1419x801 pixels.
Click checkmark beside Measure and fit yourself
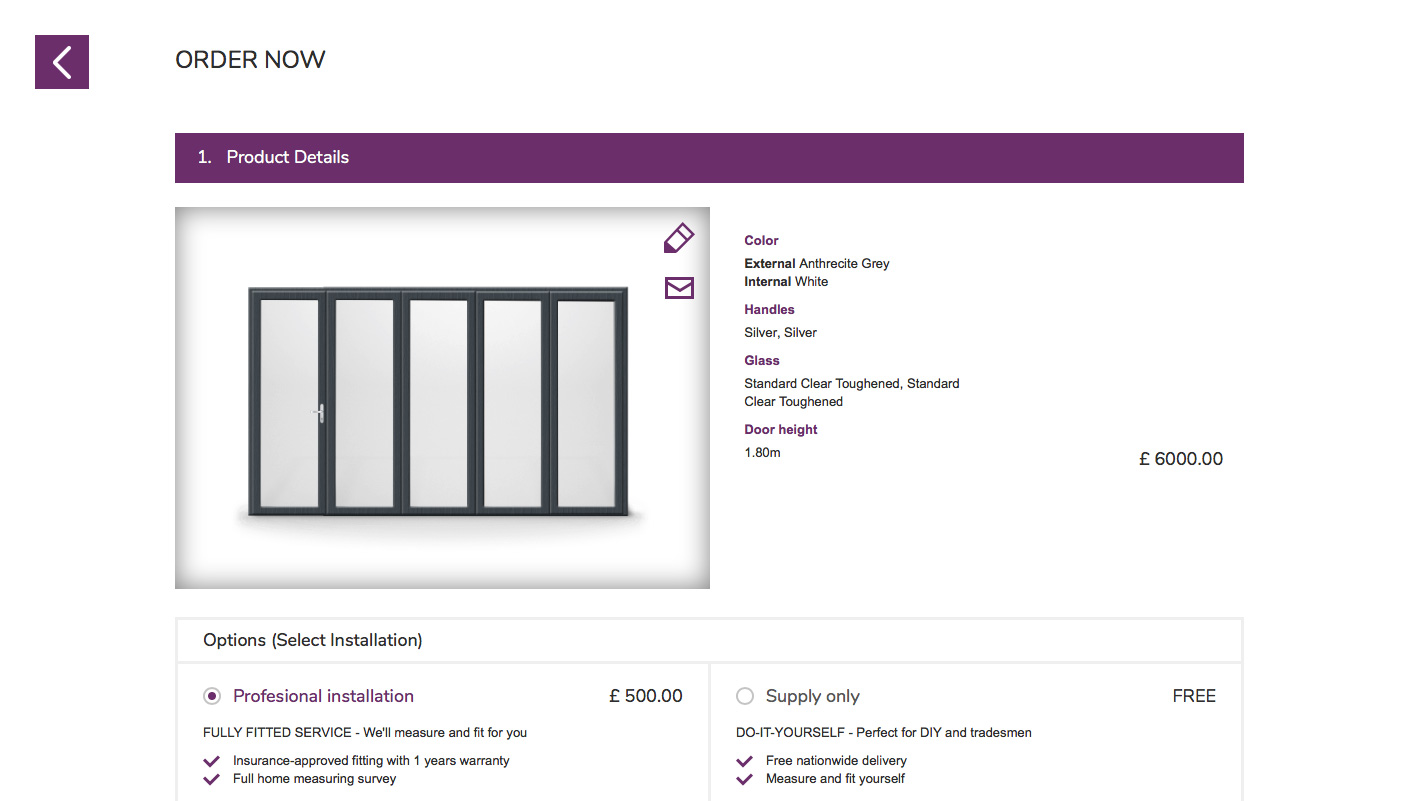744,779
